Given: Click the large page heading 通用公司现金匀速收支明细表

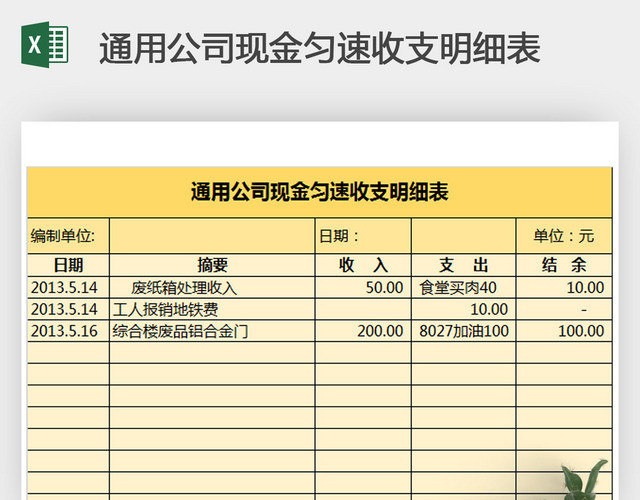Looking at the screenshot, I should pyautogui.click(x=320, y=49).
